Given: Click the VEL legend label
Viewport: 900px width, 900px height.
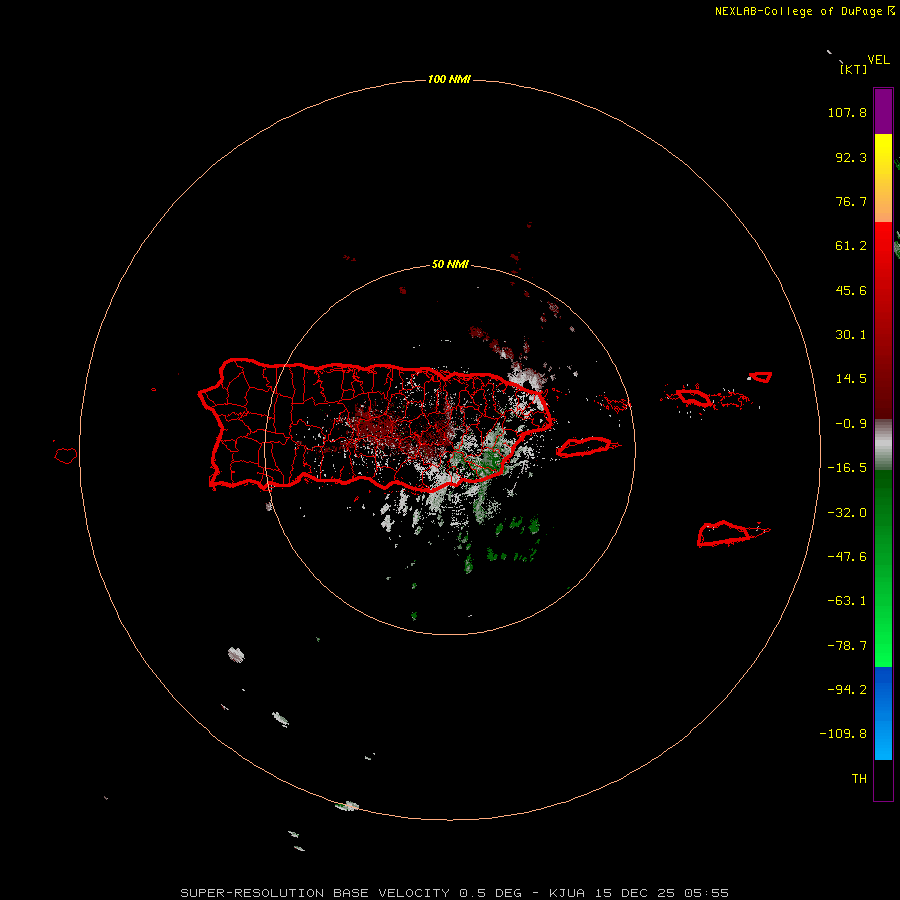Looking at the screenshot, I should coord(878,59).
